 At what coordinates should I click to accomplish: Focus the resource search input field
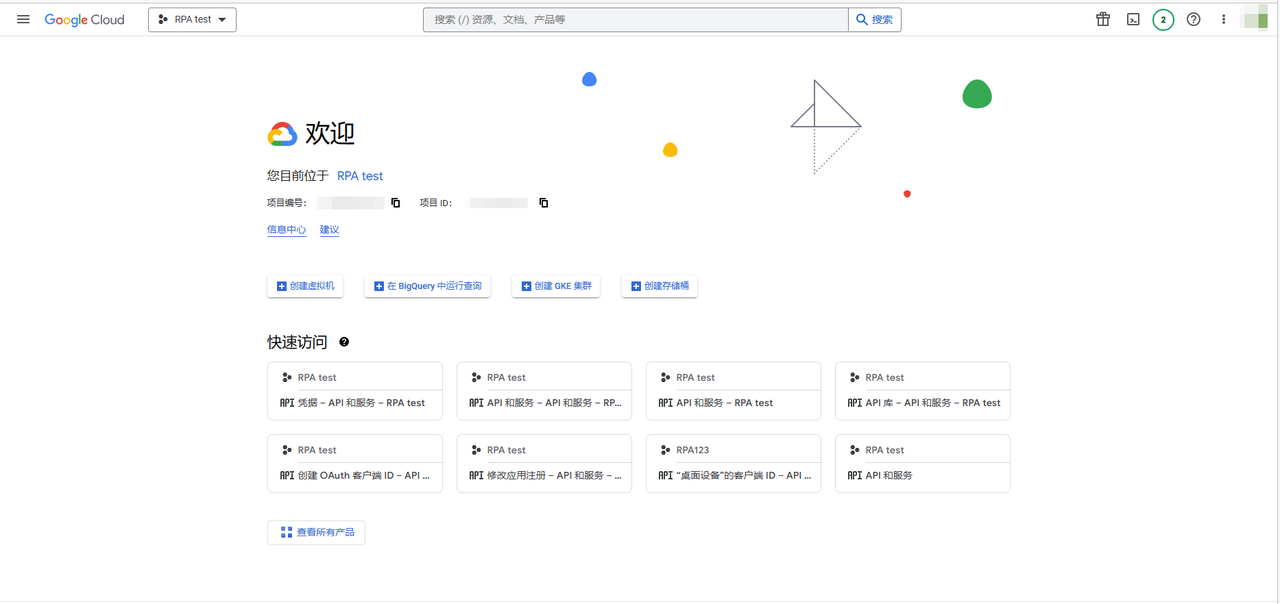coord(636,19)
